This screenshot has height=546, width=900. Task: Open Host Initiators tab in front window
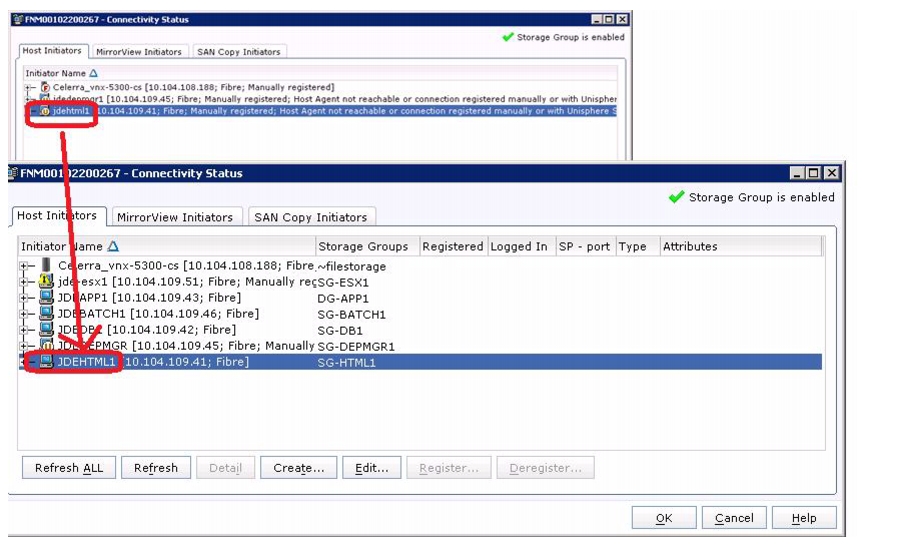59,216
